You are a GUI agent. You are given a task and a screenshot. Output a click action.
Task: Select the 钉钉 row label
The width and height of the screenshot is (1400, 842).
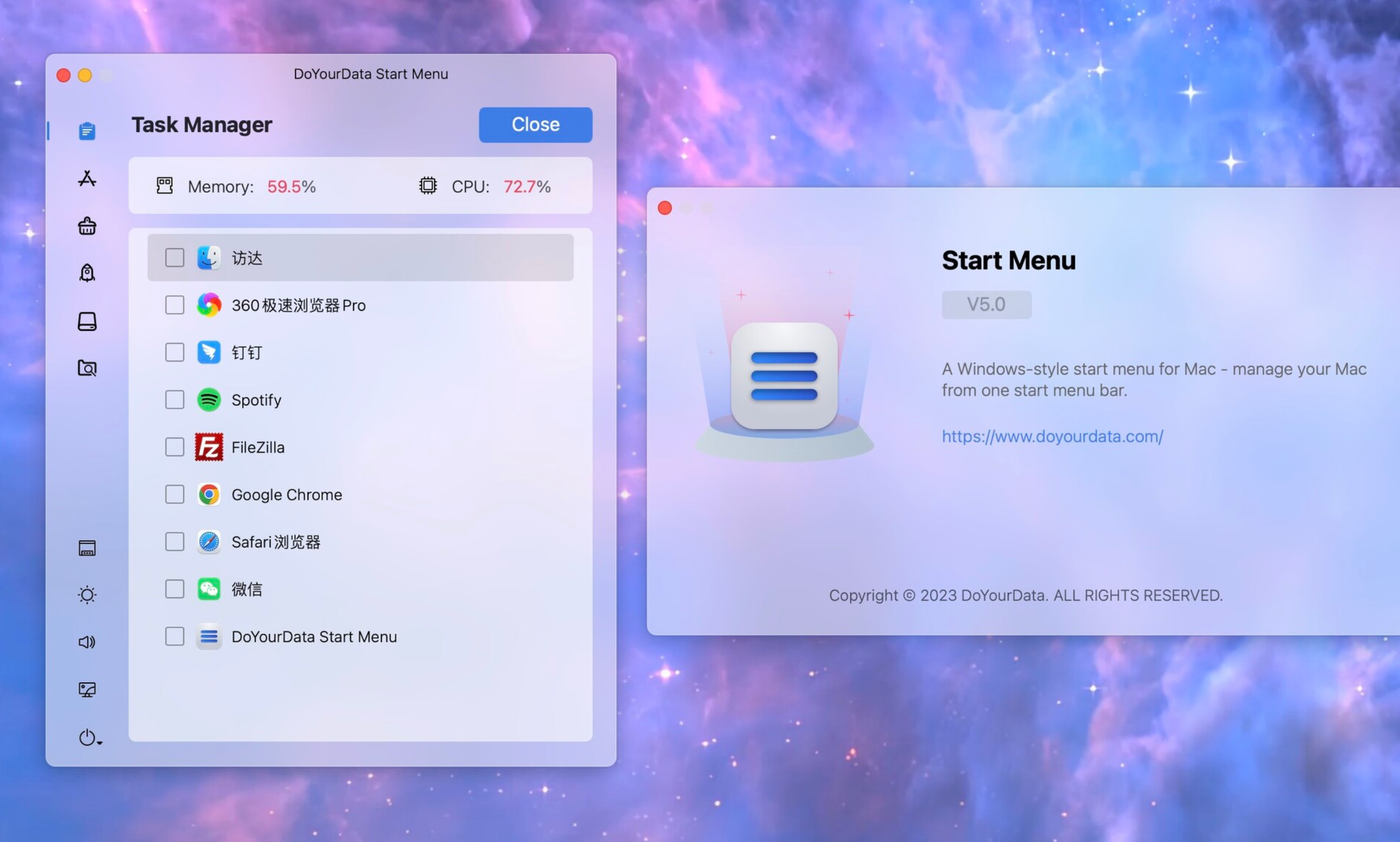point(247,352)
